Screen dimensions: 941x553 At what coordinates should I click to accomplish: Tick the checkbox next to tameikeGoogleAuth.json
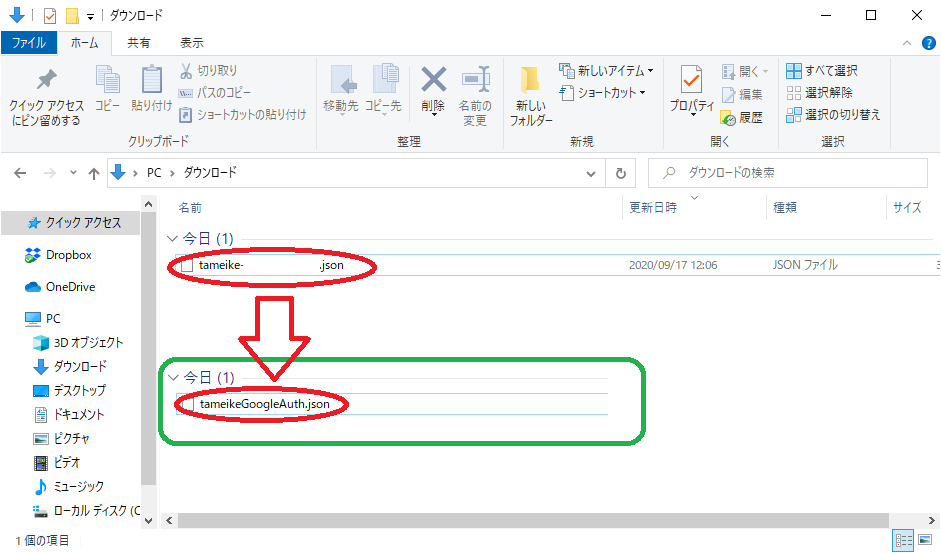click(x=186, y=404)
